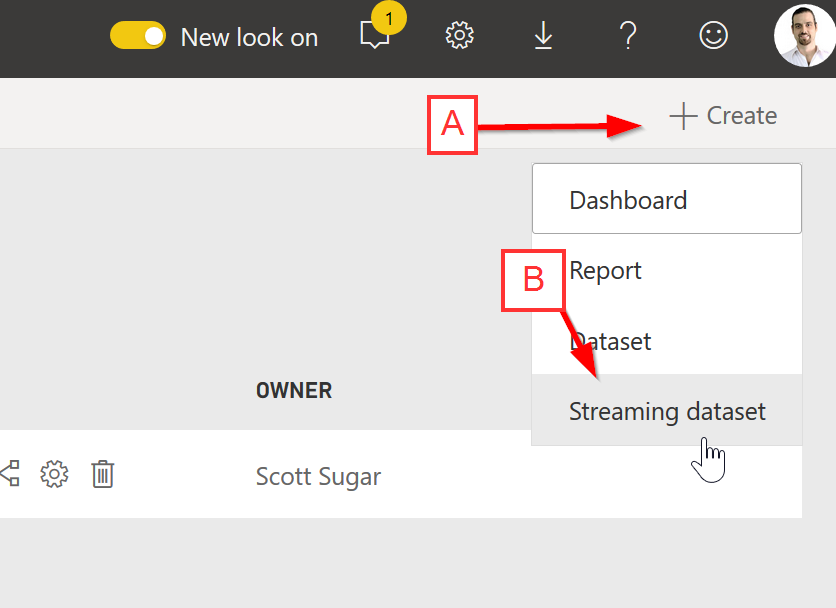
Task: Click the red annotation box labeled B
Action: tap(534, 280)
